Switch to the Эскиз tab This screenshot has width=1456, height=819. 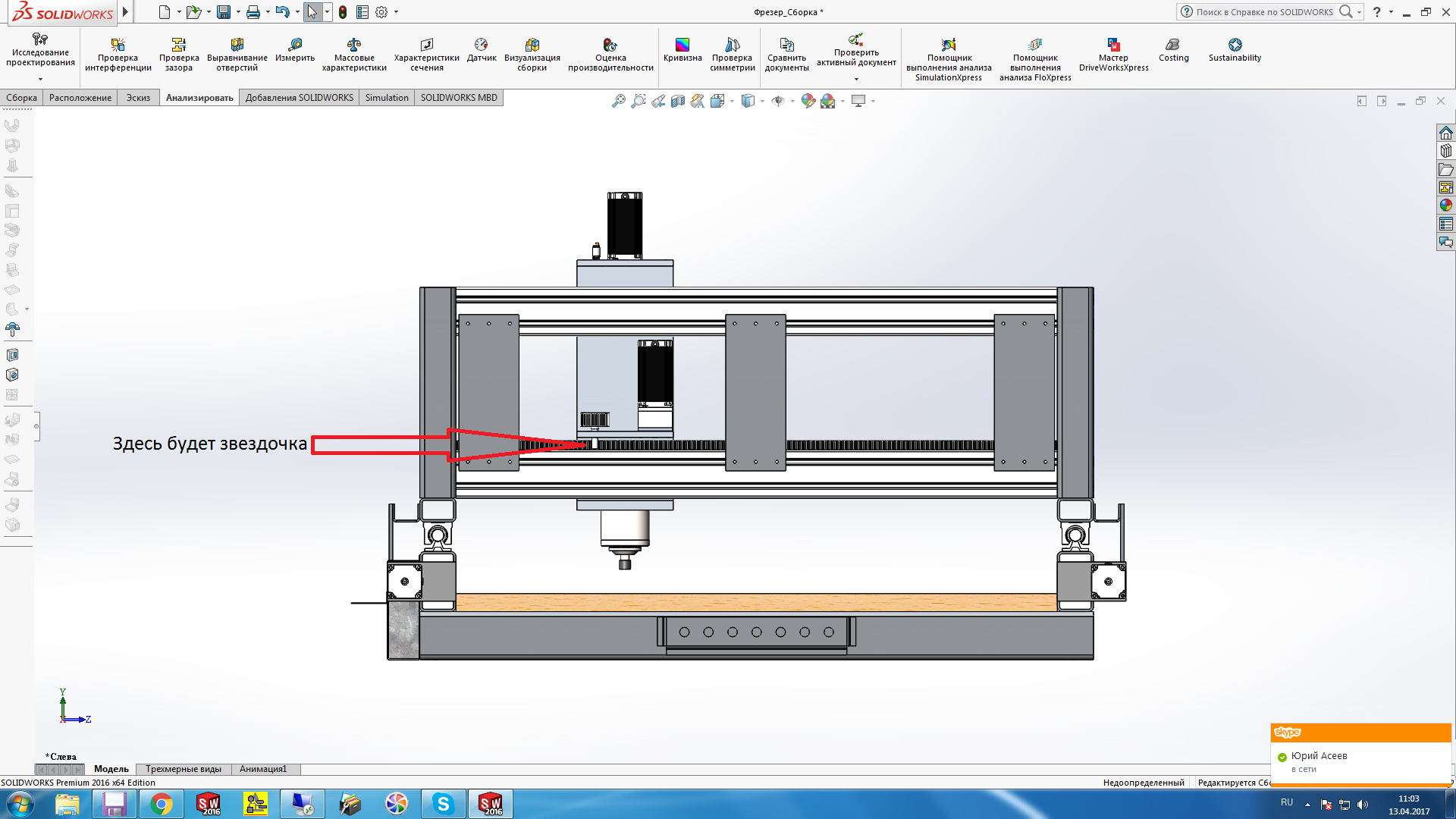click(x=138, y=98)
